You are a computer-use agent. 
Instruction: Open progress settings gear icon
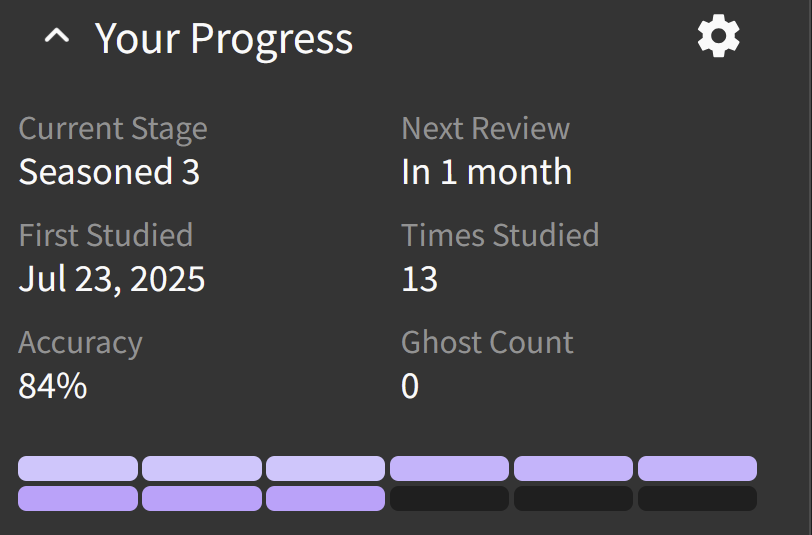coord(718,38)
